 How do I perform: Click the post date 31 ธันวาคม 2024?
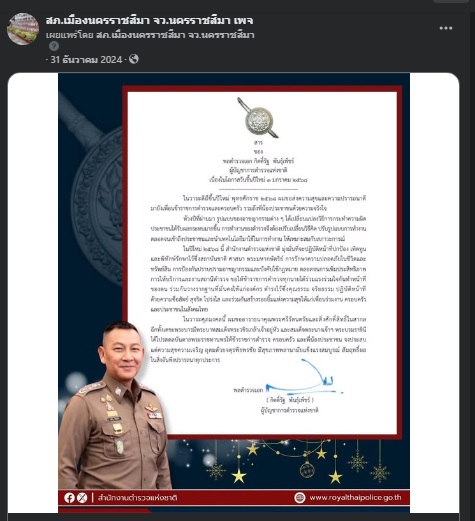86,60
